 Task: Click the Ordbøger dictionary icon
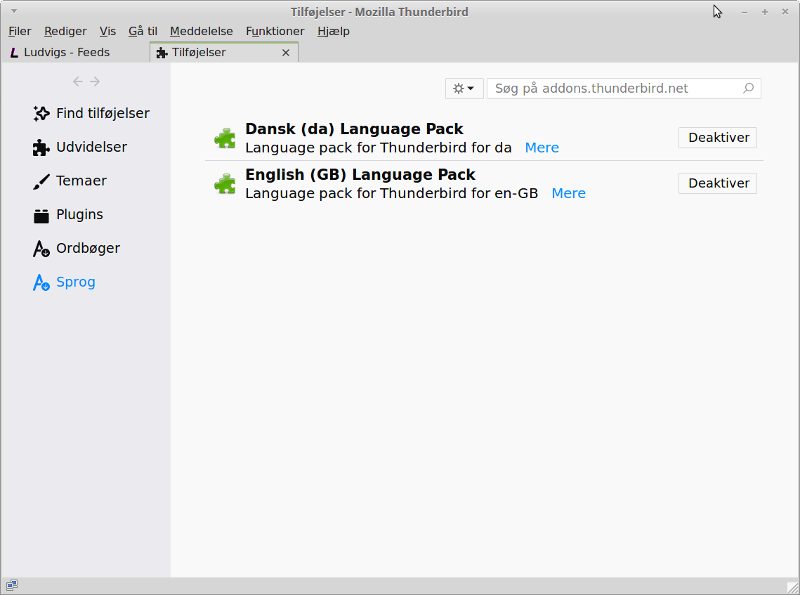(x=41, y=249)
